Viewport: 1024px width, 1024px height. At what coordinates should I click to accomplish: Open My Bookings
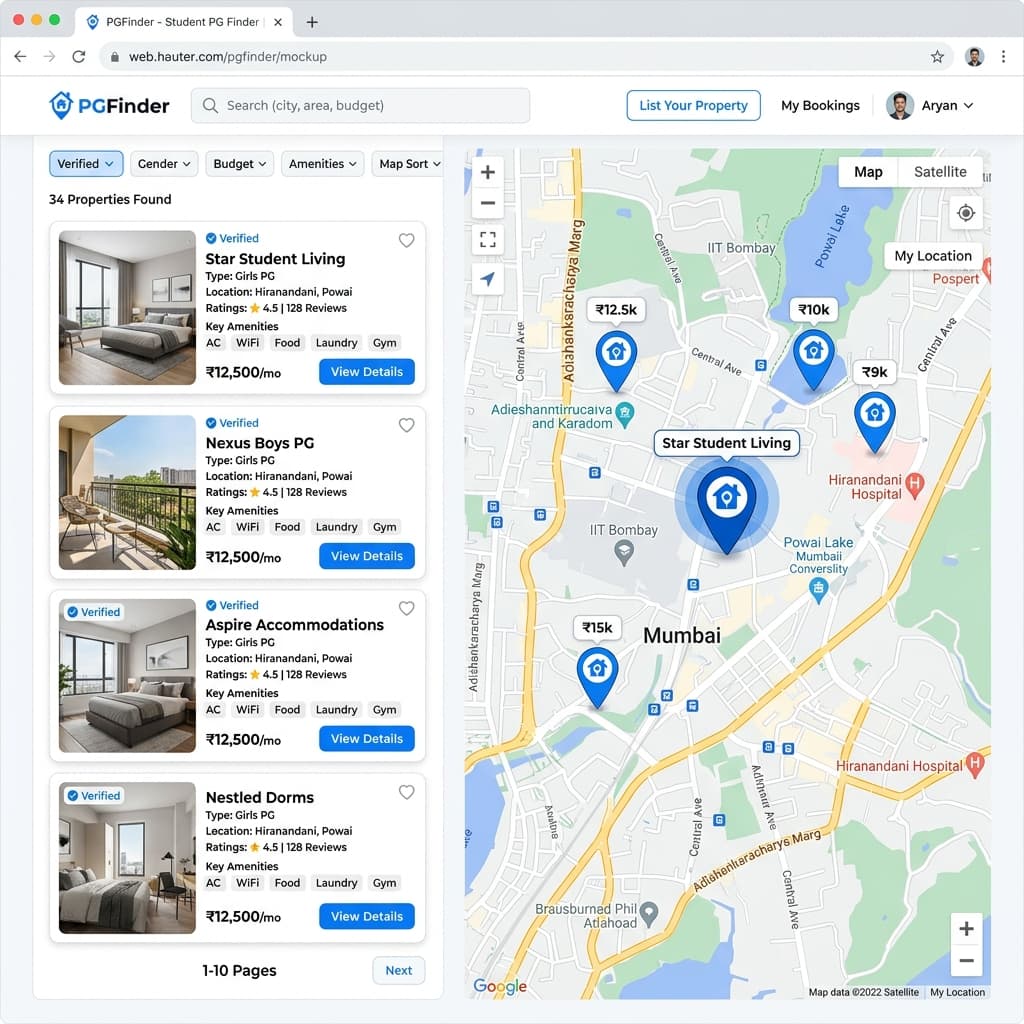(x=820, y=106)
